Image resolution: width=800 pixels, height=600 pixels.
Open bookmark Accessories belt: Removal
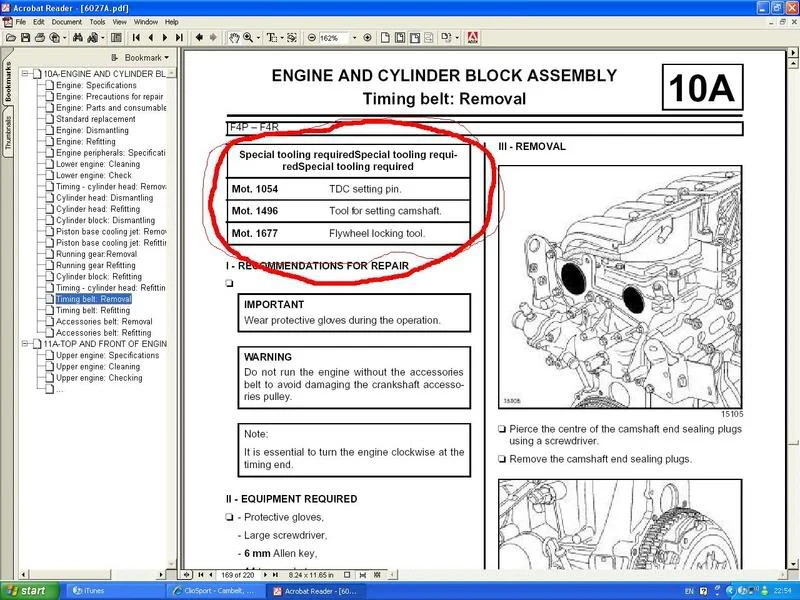[104, 321]
